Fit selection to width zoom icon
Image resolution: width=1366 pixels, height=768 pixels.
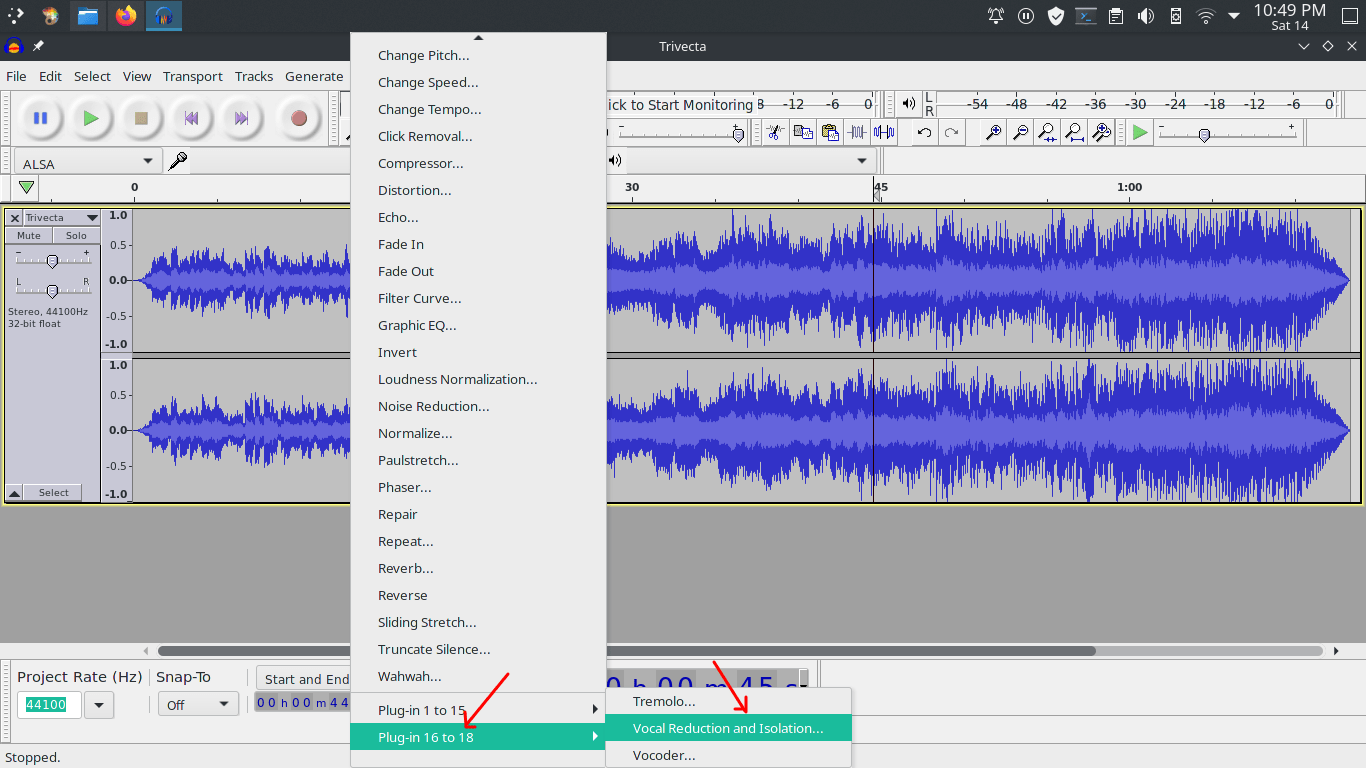[x=1047, y=132]
